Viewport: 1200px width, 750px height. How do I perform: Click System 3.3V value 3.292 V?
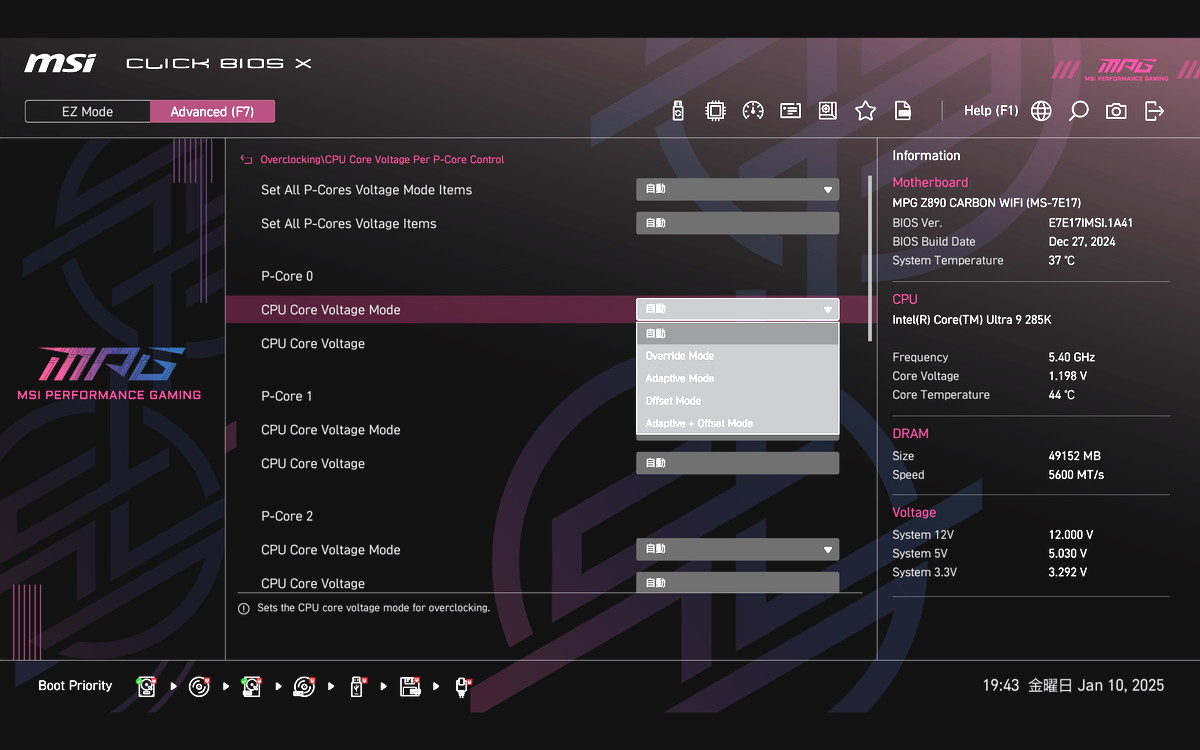click(x=1068, y=573)
